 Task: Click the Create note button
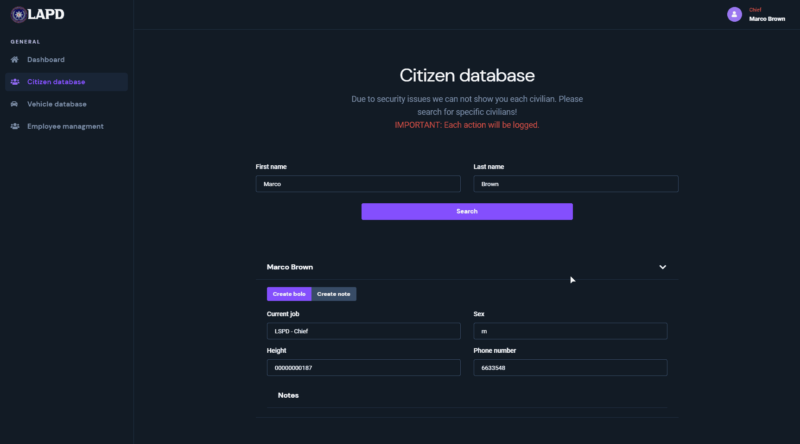334,294
